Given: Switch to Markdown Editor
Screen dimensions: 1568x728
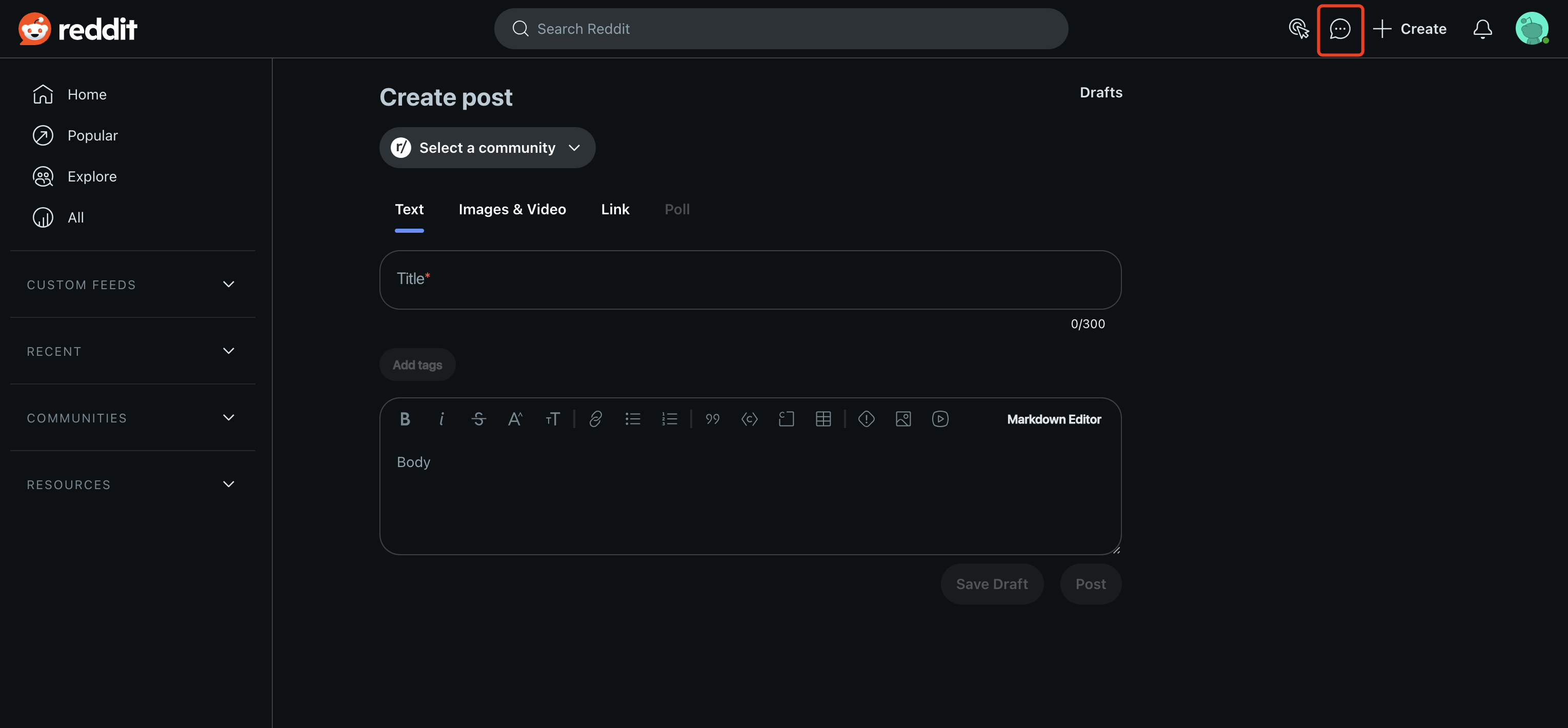Looking at the screenshot, I should (1054, 419).
